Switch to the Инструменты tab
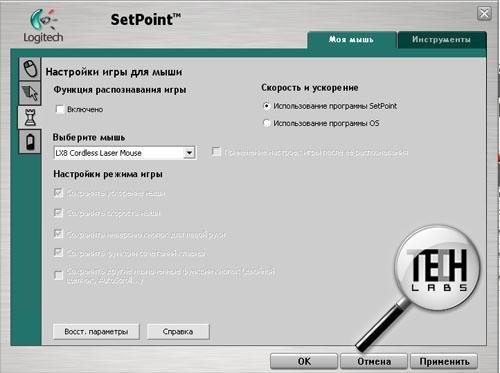The image size is (500, 373). pos(442,40)
